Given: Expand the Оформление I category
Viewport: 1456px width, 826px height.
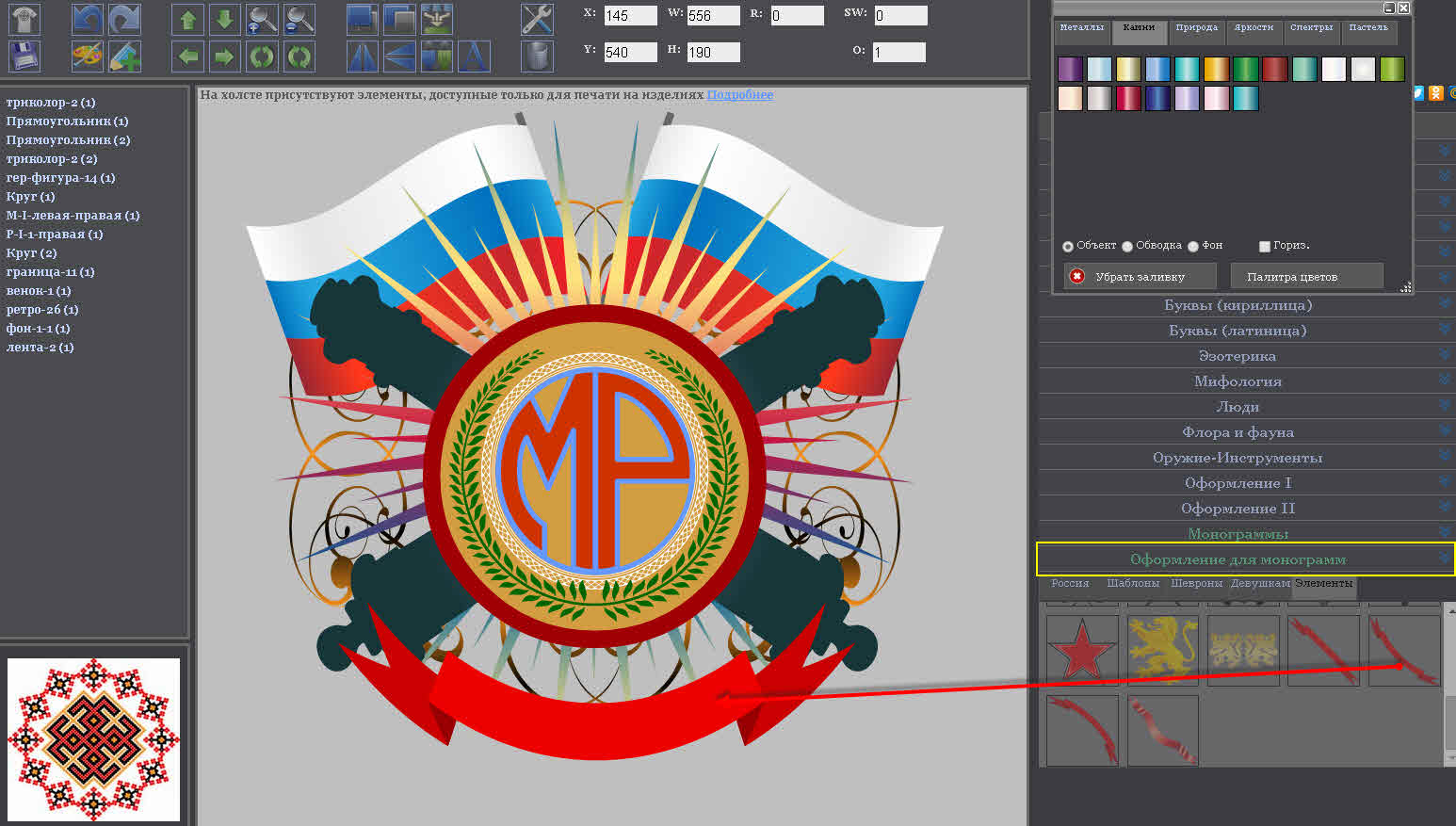Looking at the screenshot, I should click(x=1247, y=483).
